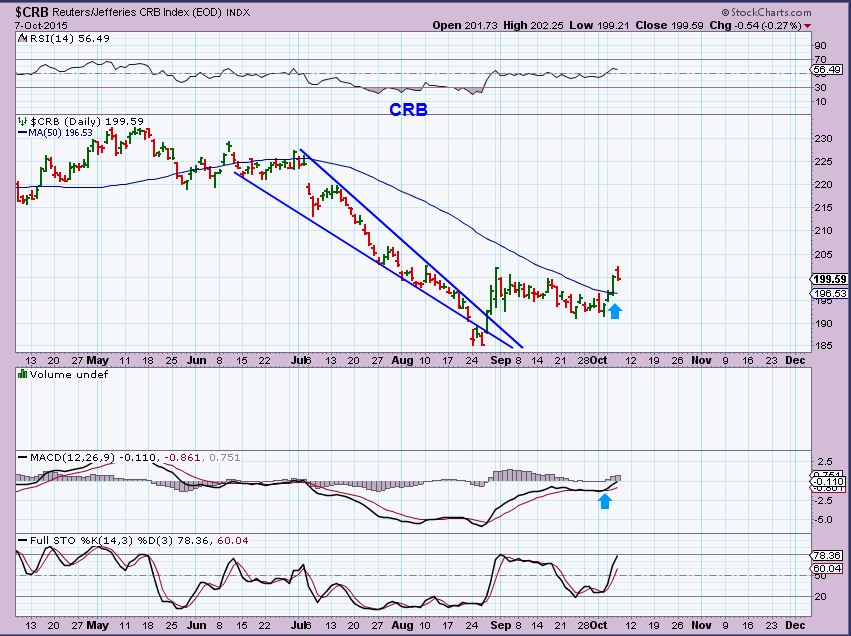
Task: Click the 56.49 RSI axis value tag
Action: pos(828,69)
